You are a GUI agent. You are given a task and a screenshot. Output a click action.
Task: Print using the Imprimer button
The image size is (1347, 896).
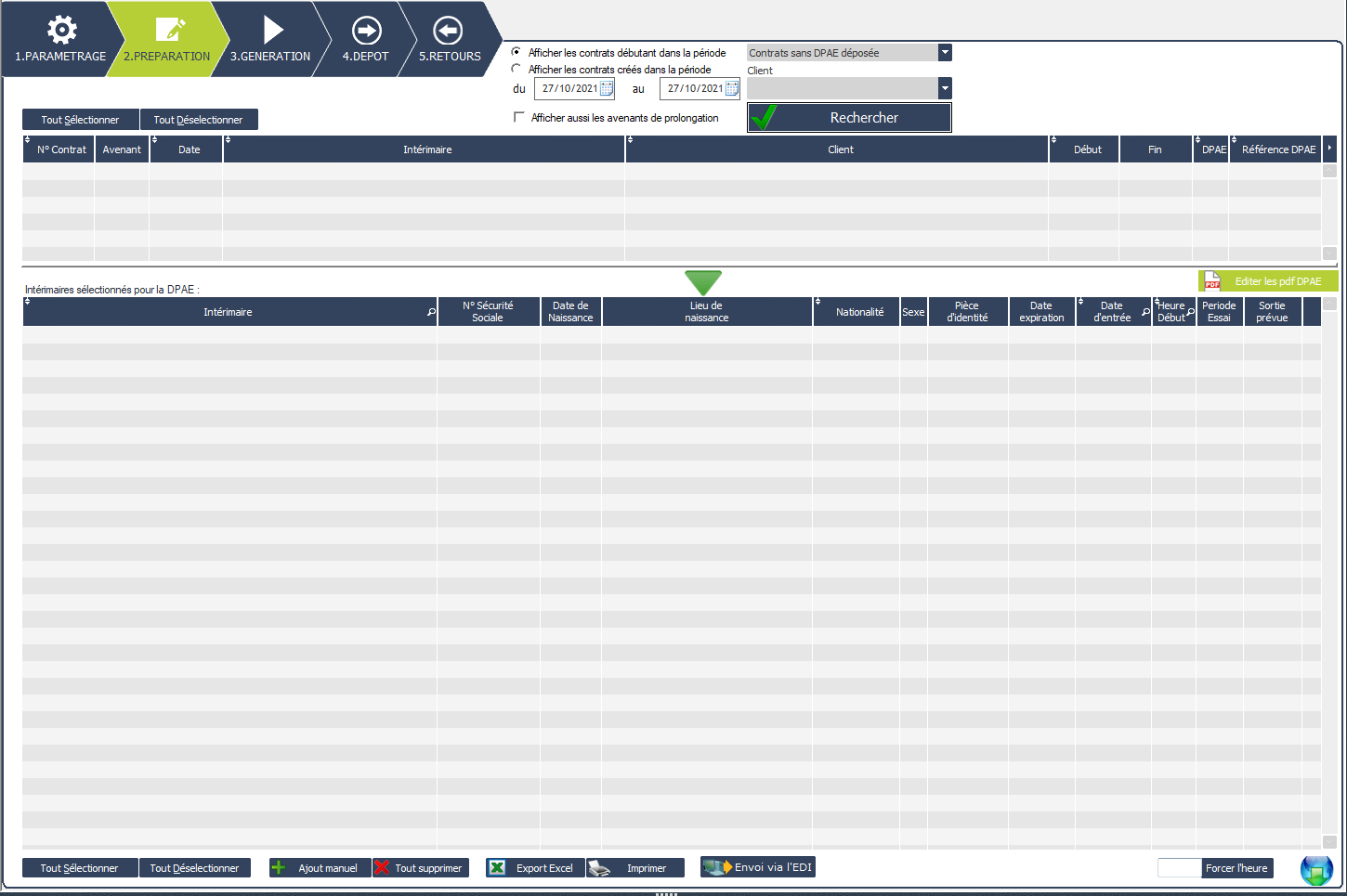(635, 868)
